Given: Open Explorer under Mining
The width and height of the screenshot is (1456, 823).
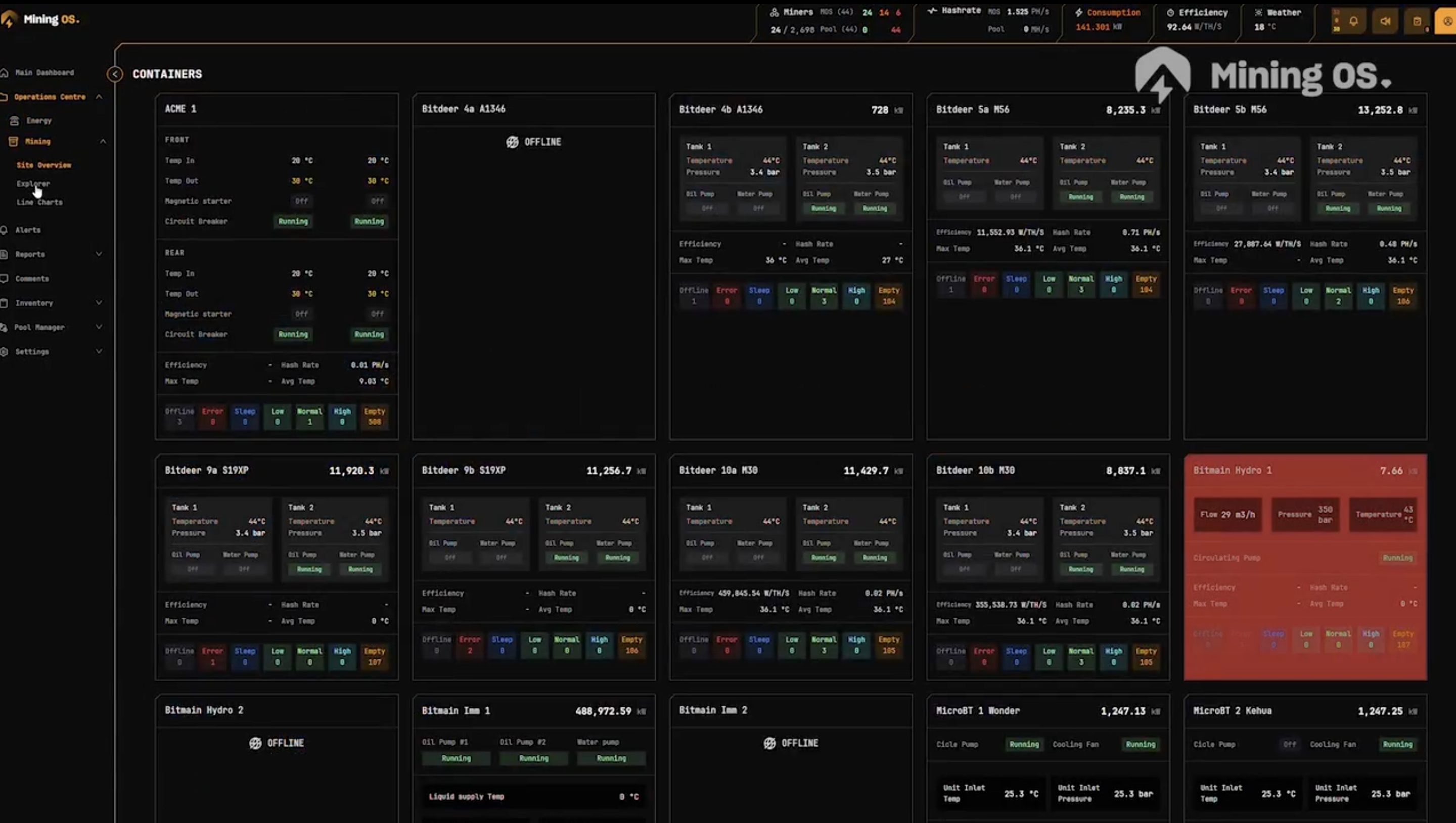Looking at the screenshot, I should coord(33,184).
